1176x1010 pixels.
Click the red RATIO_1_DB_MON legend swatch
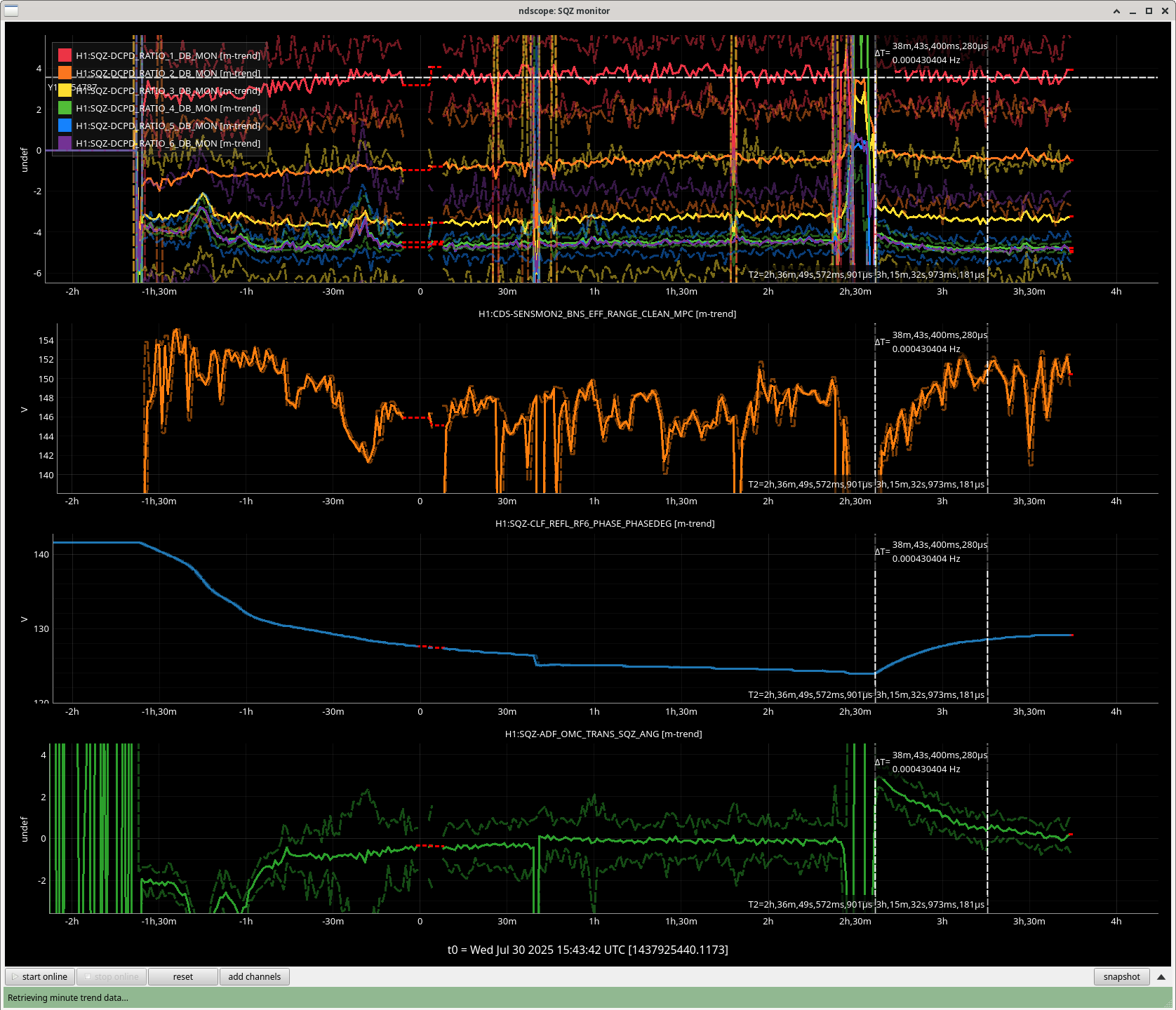pyautogui.click(x=65, y=55)
